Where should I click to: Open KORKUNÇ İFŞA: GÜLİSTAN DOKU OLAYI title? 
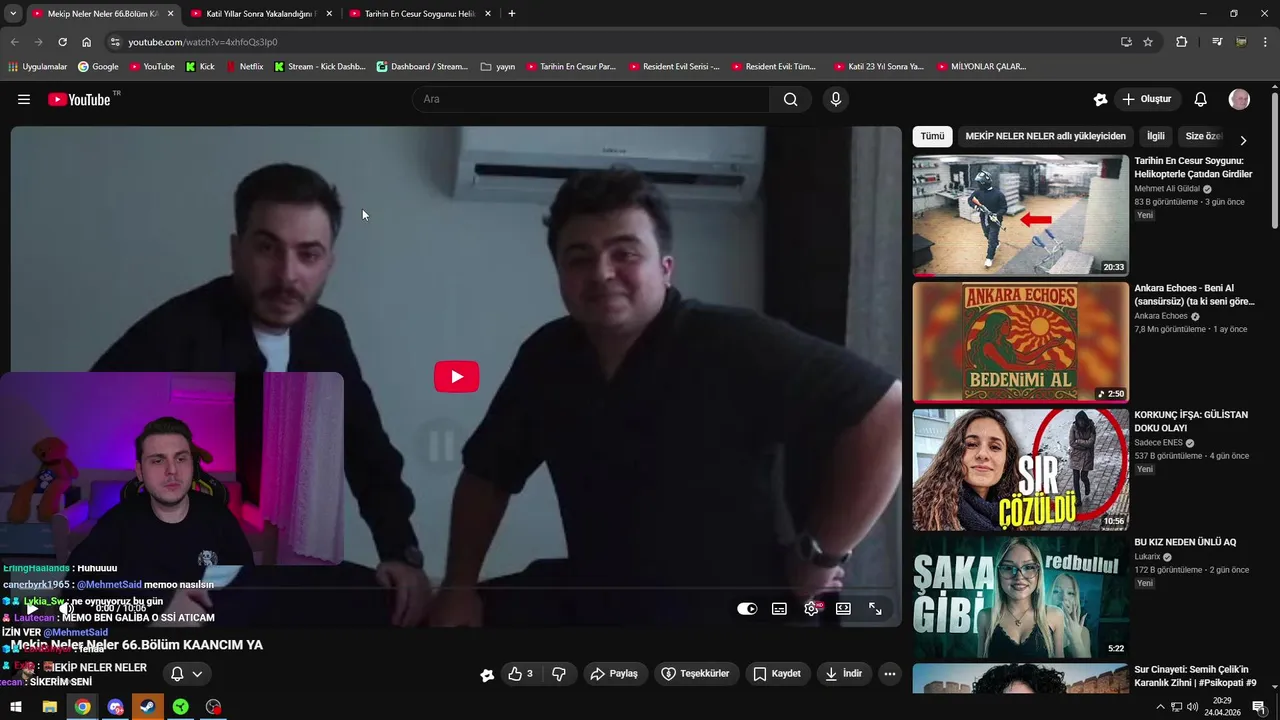coord(1191,421)
